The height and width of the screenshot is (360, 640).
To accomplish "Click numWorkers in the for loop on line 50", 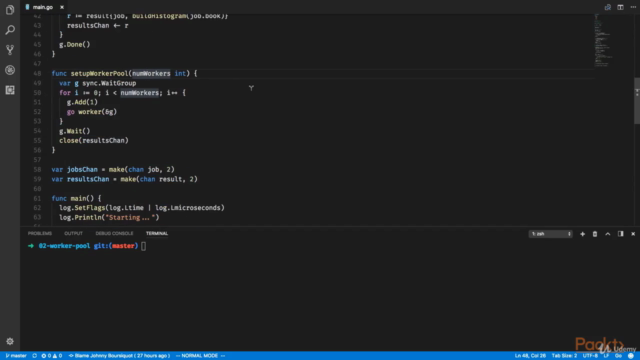I will (140, 93).
